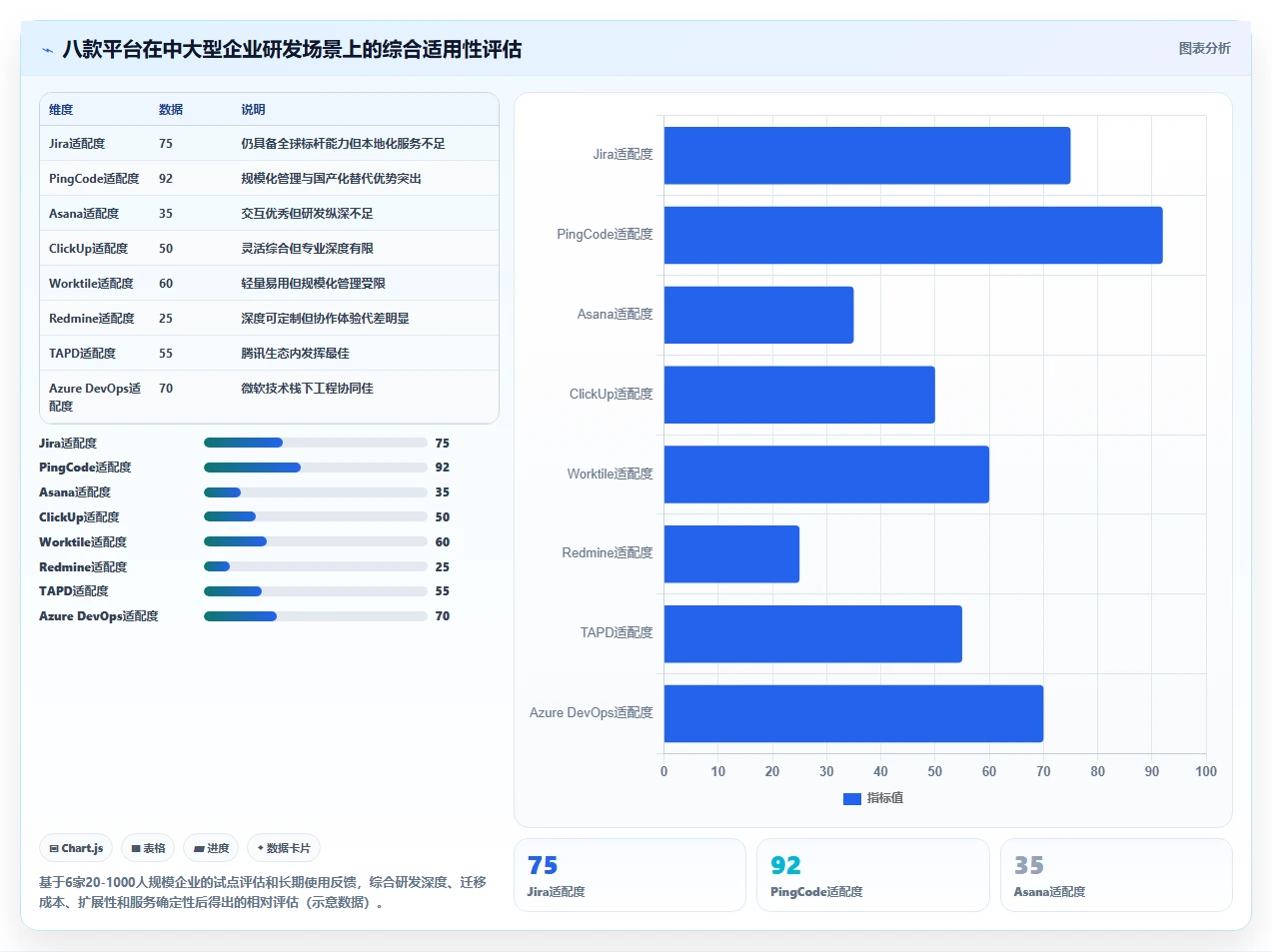Click the table value 25
1272x952 pixels.
pos(166,319)
